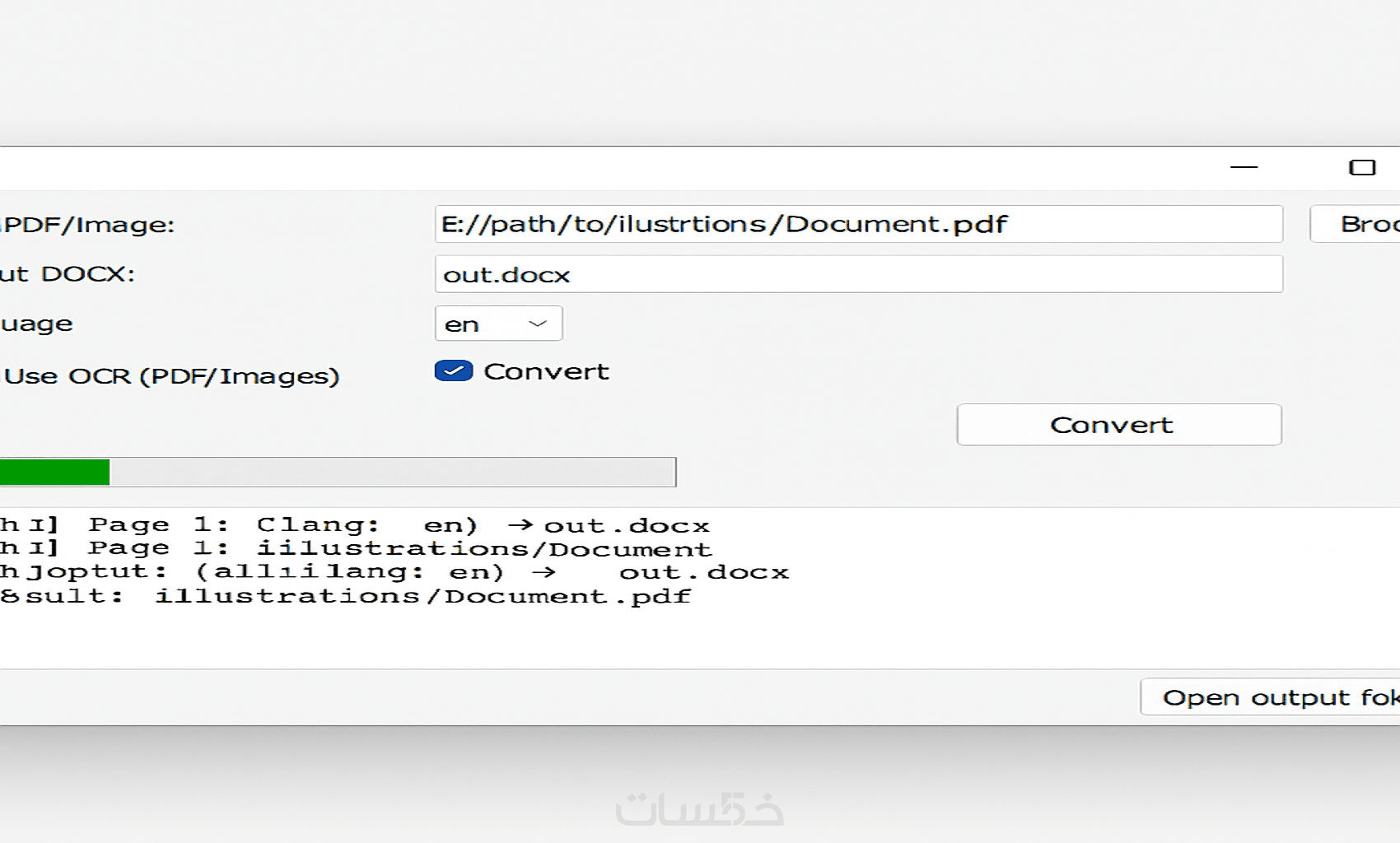Click the output DOCX field label
The image size is (1400, 843).
(x=68, y=274)
